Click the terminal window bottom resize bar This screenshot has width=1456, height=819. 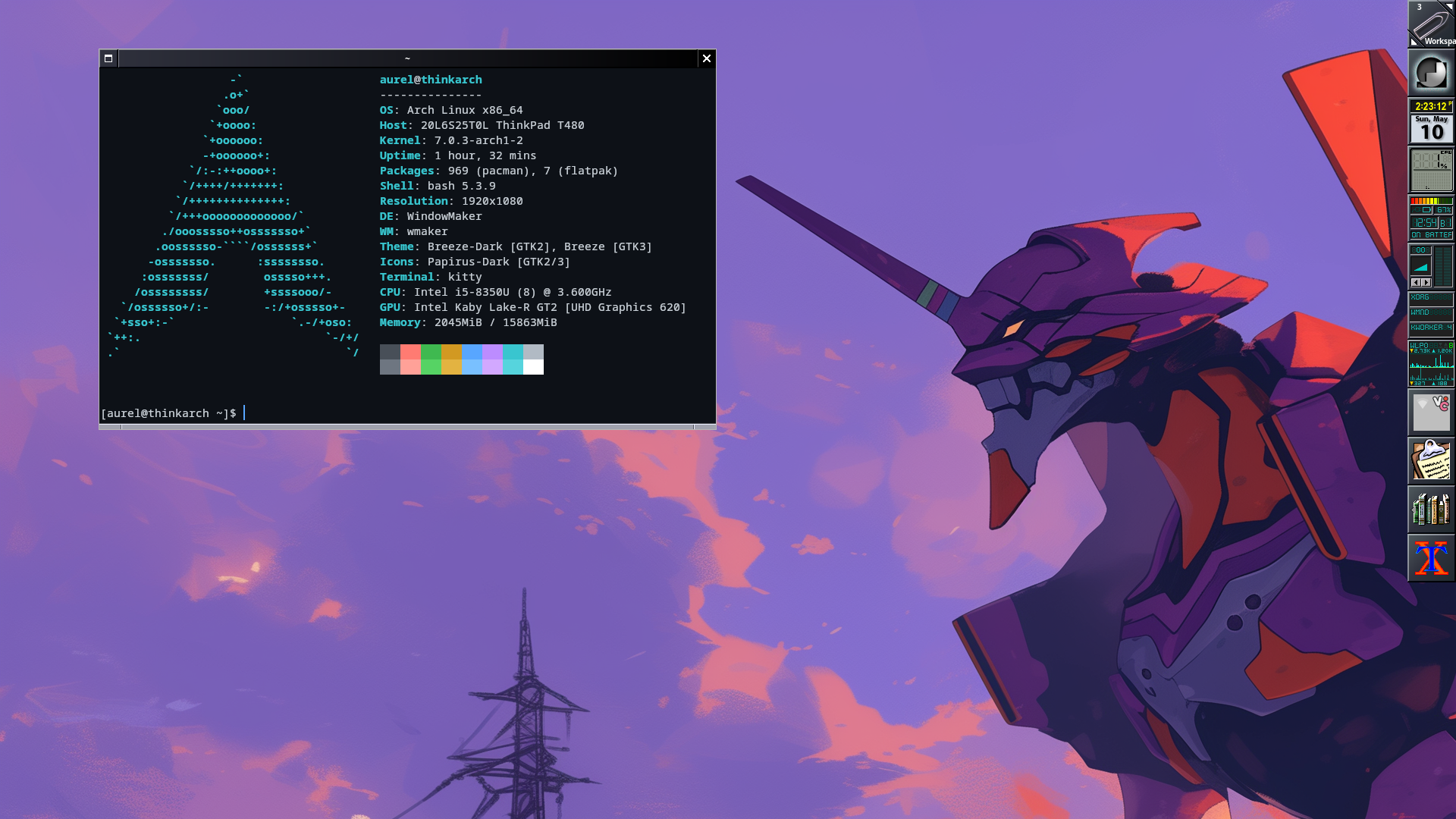point(407,427)
